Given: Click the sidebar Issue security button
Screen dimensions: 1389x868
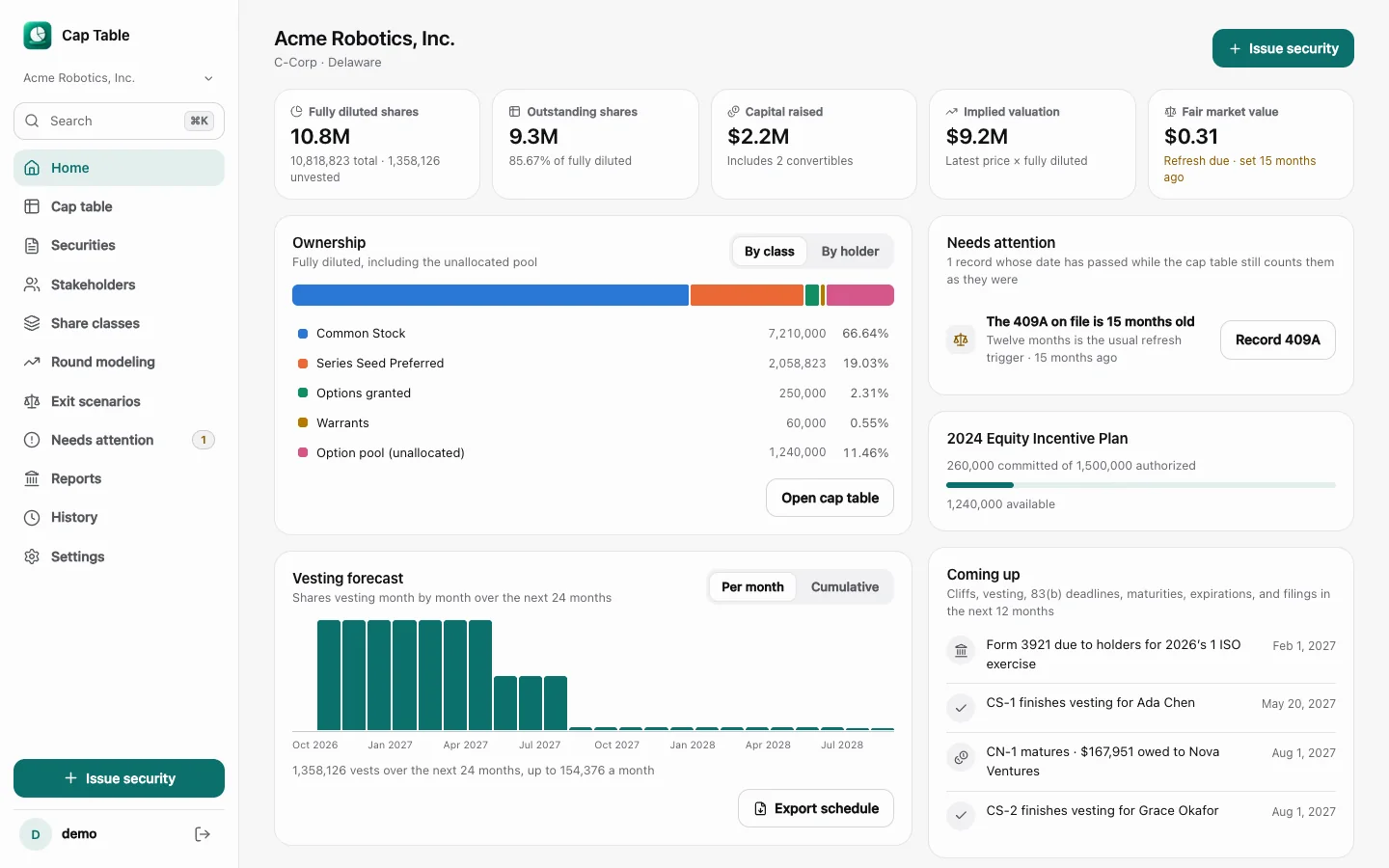Looking at the screenshot, I should coord(119,778).
